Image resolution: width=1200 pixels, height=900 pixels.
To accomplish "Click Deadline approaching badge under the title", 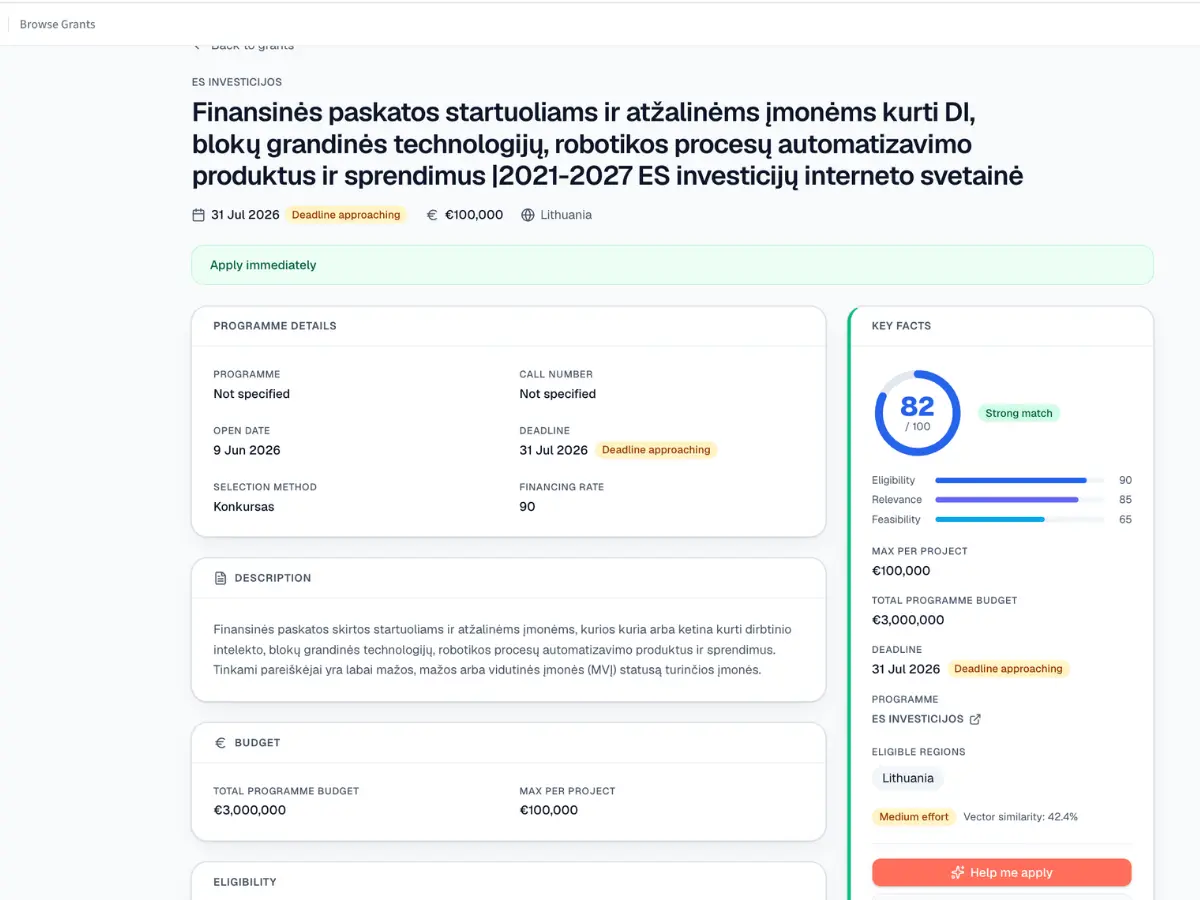I will (x=346, y=215).
